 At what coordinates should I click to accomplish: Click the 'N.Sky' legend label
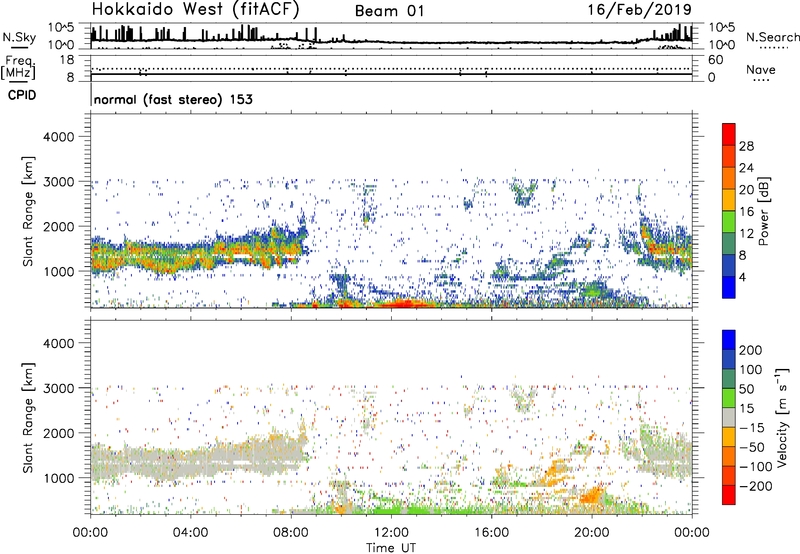click(19, 37)
